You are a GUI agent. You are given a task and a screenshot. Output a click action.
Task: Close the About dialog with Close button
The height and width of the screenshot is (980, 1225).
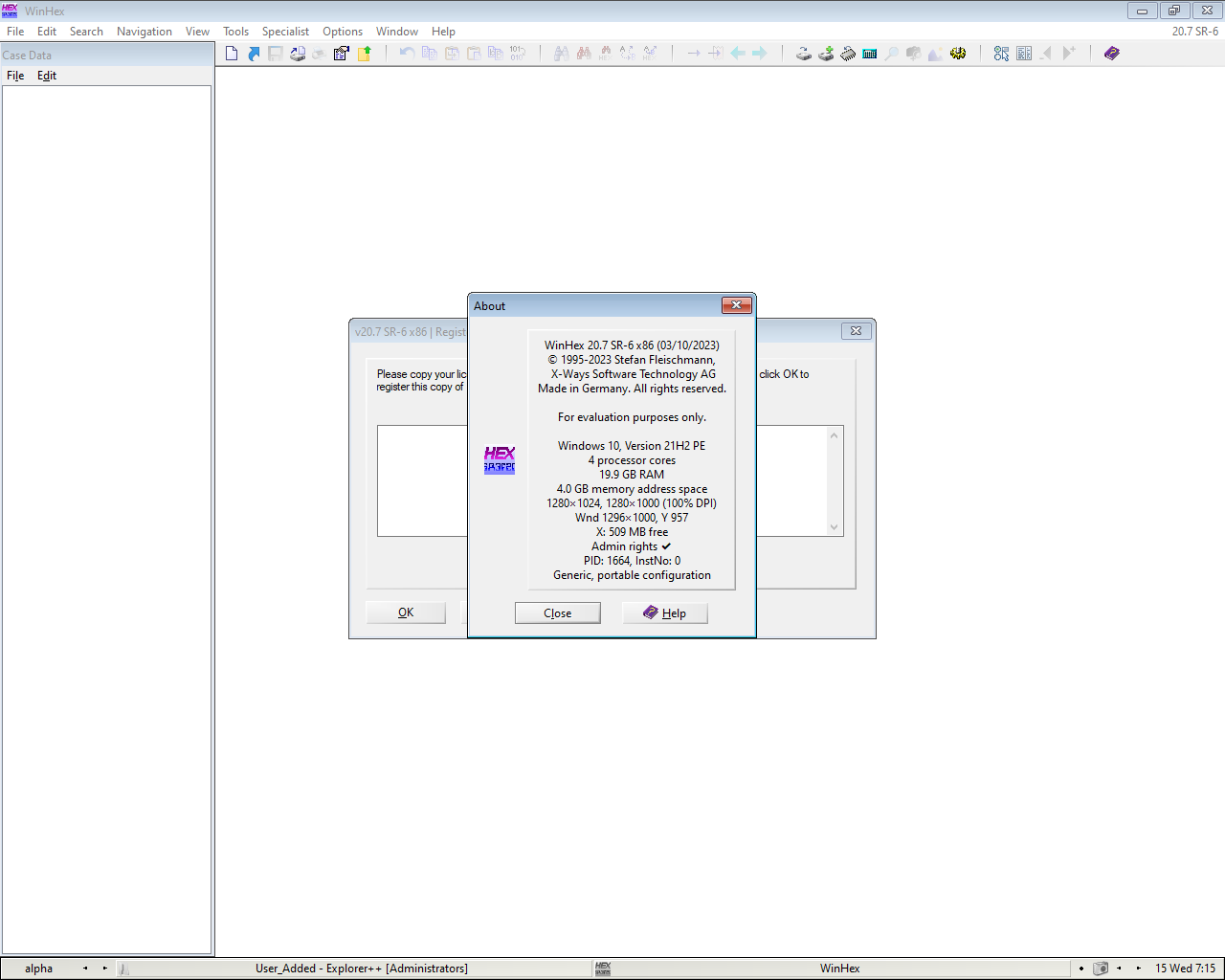[x=558, y=613]
